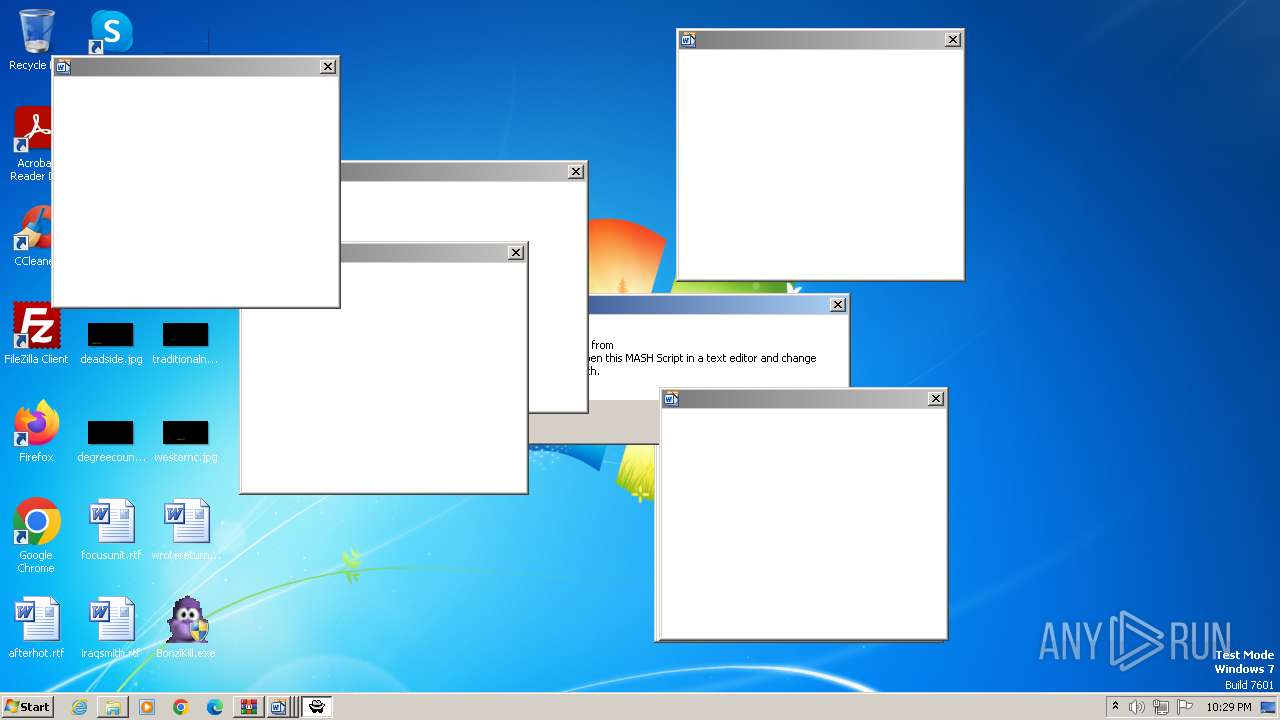Close the MASH Script message dialog
Image resolution: width=1280 pixels, height=720 pixels.
coord(838,305)
